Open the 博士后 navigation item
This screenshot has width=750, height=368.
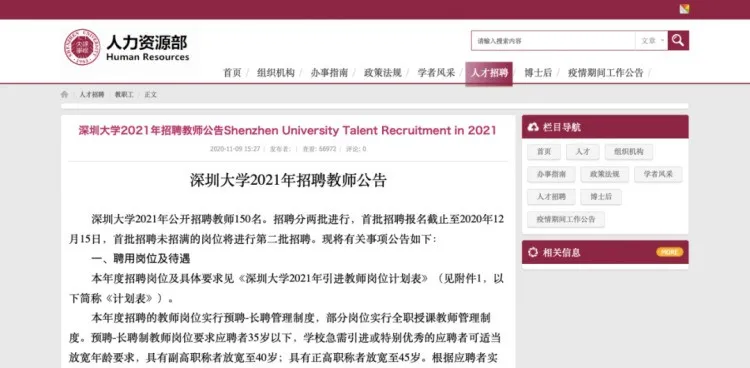click(x=538, y=73)
